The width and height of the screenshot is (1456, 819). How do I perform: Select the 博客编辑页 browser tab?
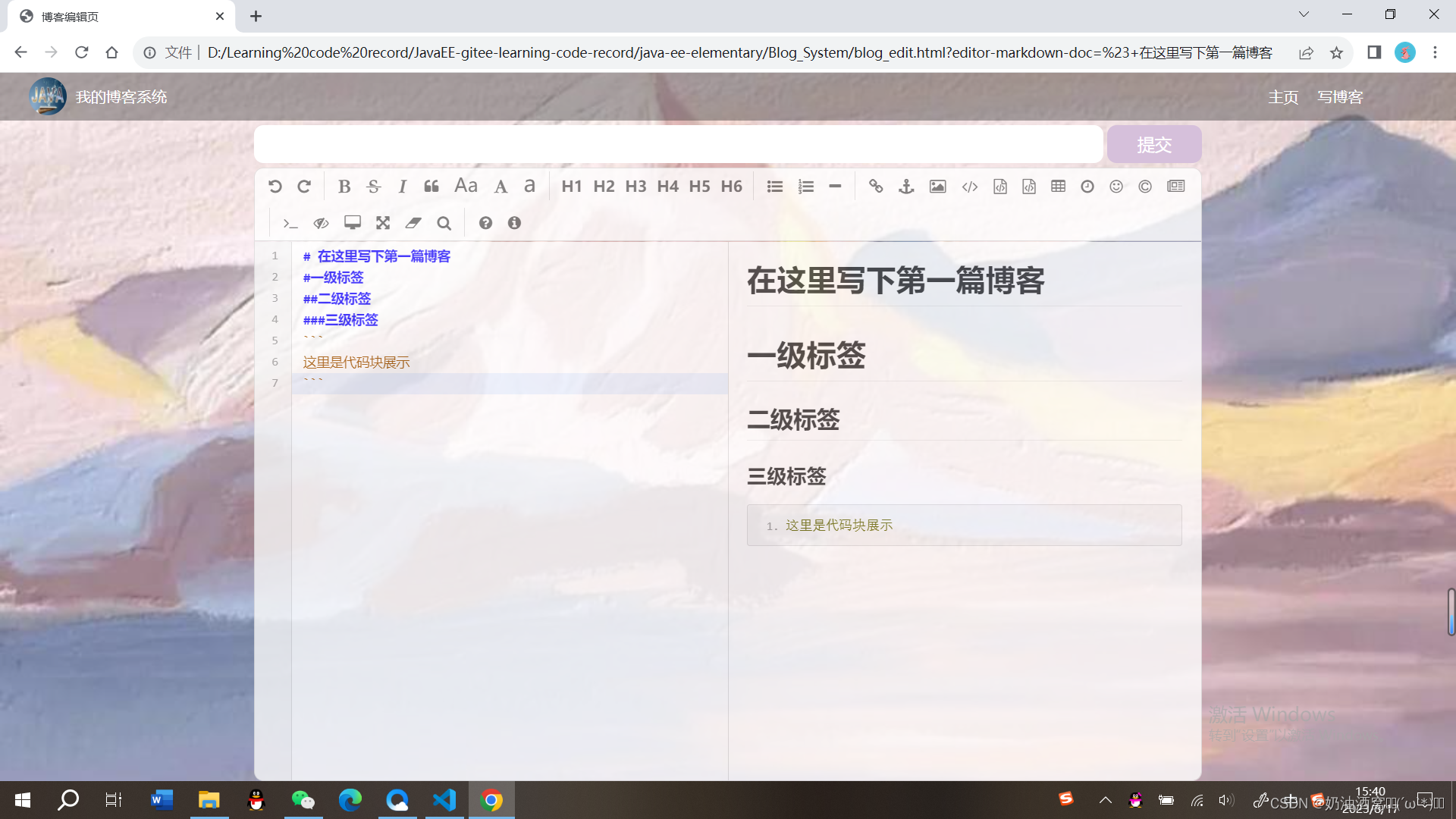coord(121,17)
